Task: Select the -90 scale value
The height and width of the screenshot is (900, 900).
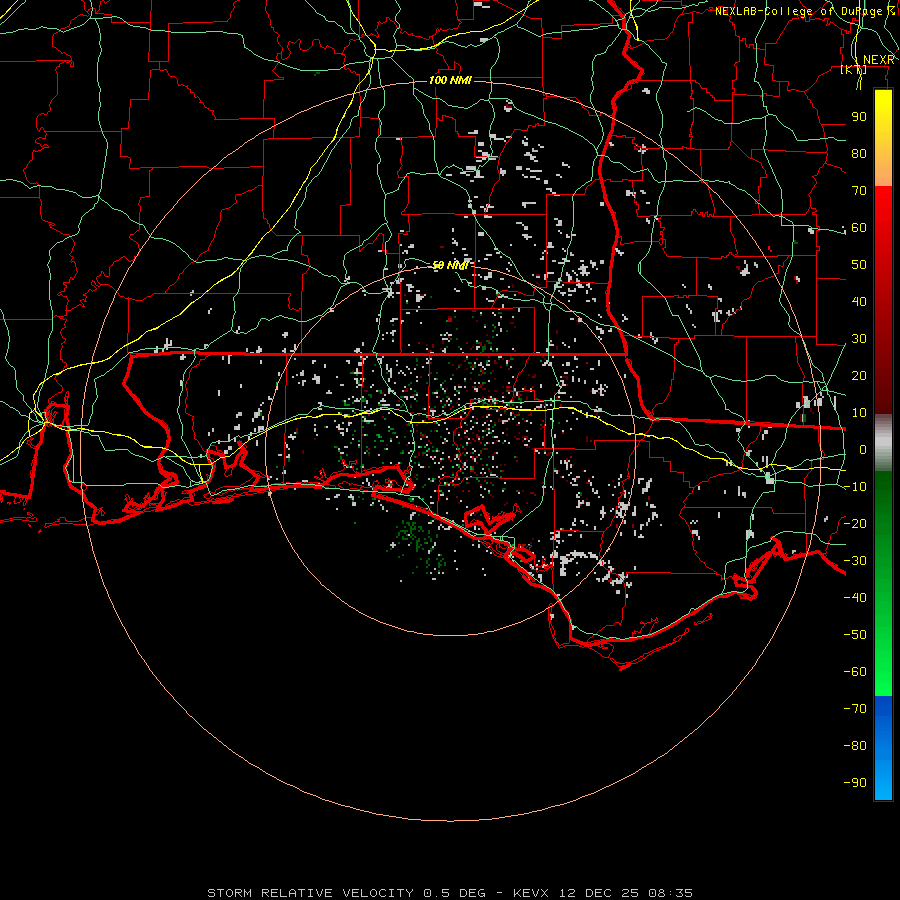Action: point(855,782)
